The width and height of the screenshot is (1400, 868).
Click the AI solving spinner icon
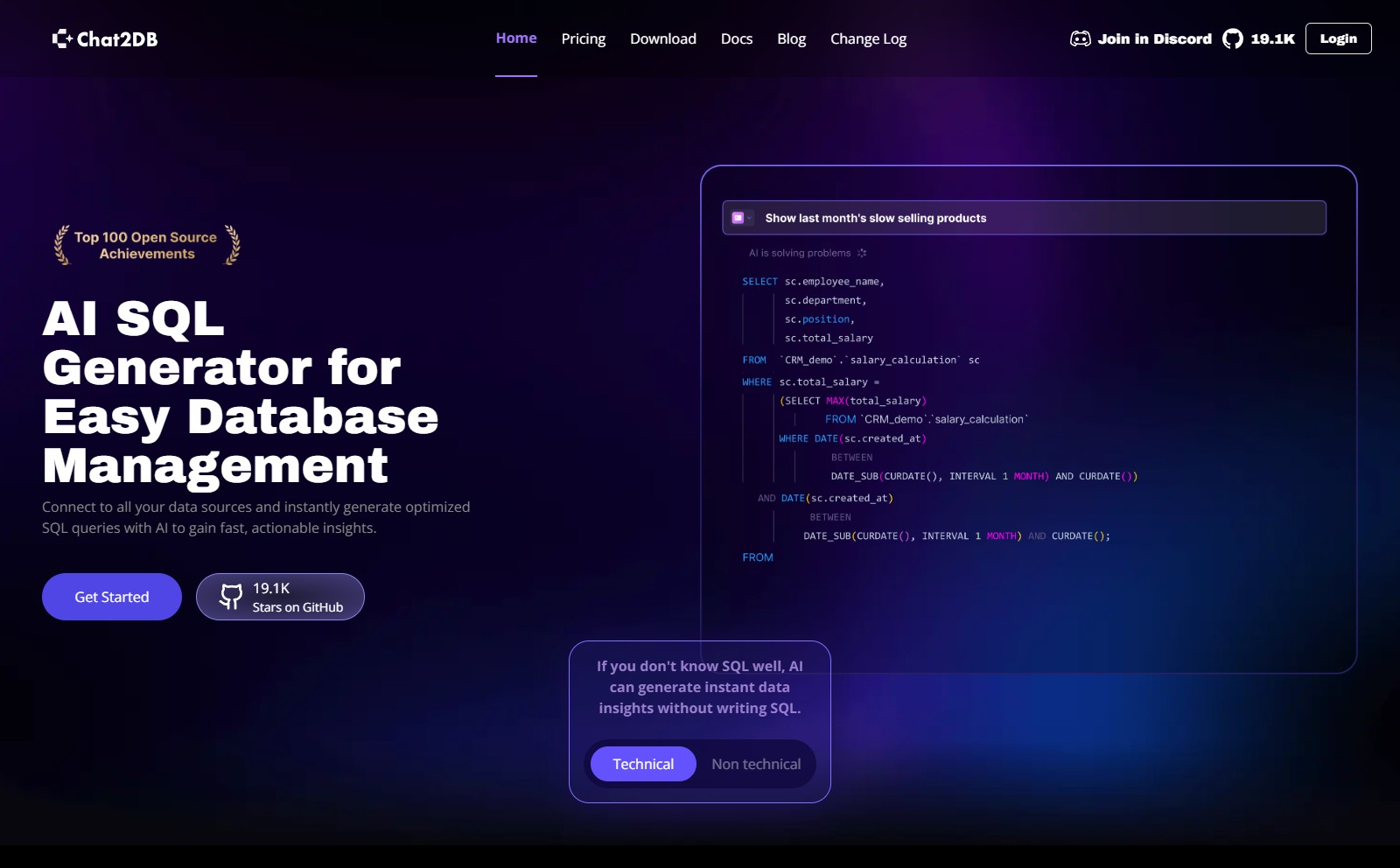pos(862,253)
